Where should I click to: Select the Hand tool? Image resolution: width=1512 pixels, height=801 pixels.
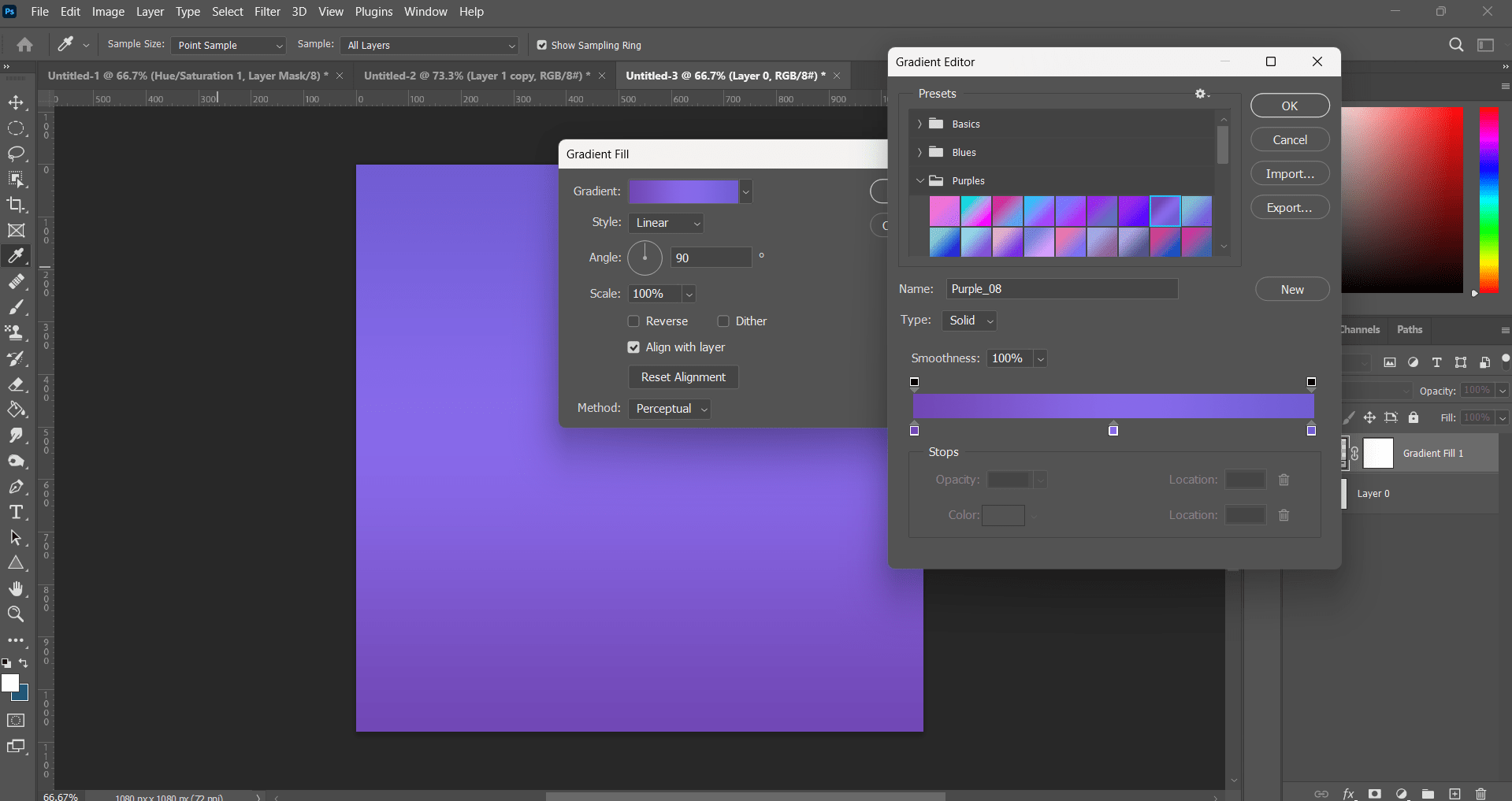click(17, 588)
